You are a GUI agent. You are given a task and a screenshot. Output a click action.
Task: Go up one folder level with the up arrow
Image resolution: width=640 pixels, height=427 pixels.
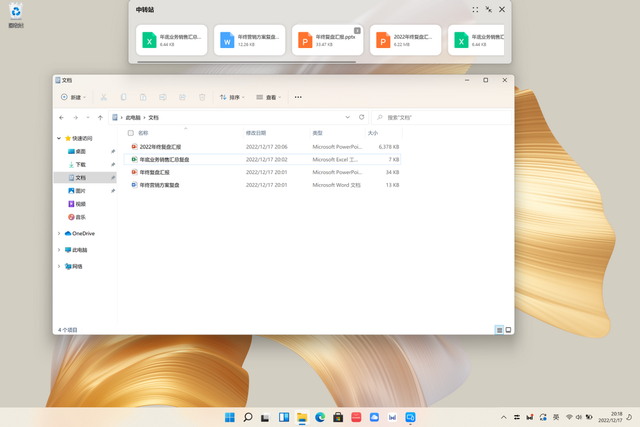click(100, 118)
